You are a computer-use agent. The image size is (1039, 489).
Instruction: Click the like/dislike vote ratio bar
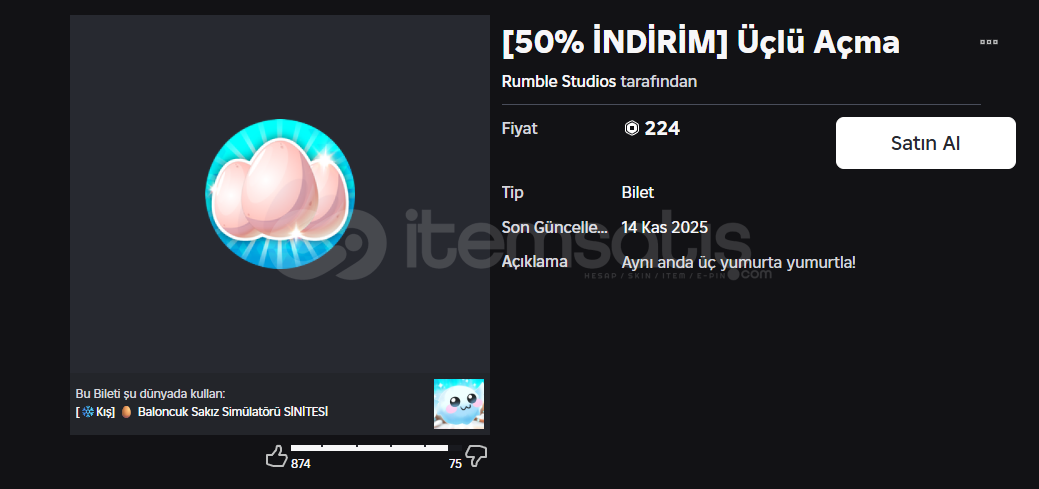(x=376, y=449)
